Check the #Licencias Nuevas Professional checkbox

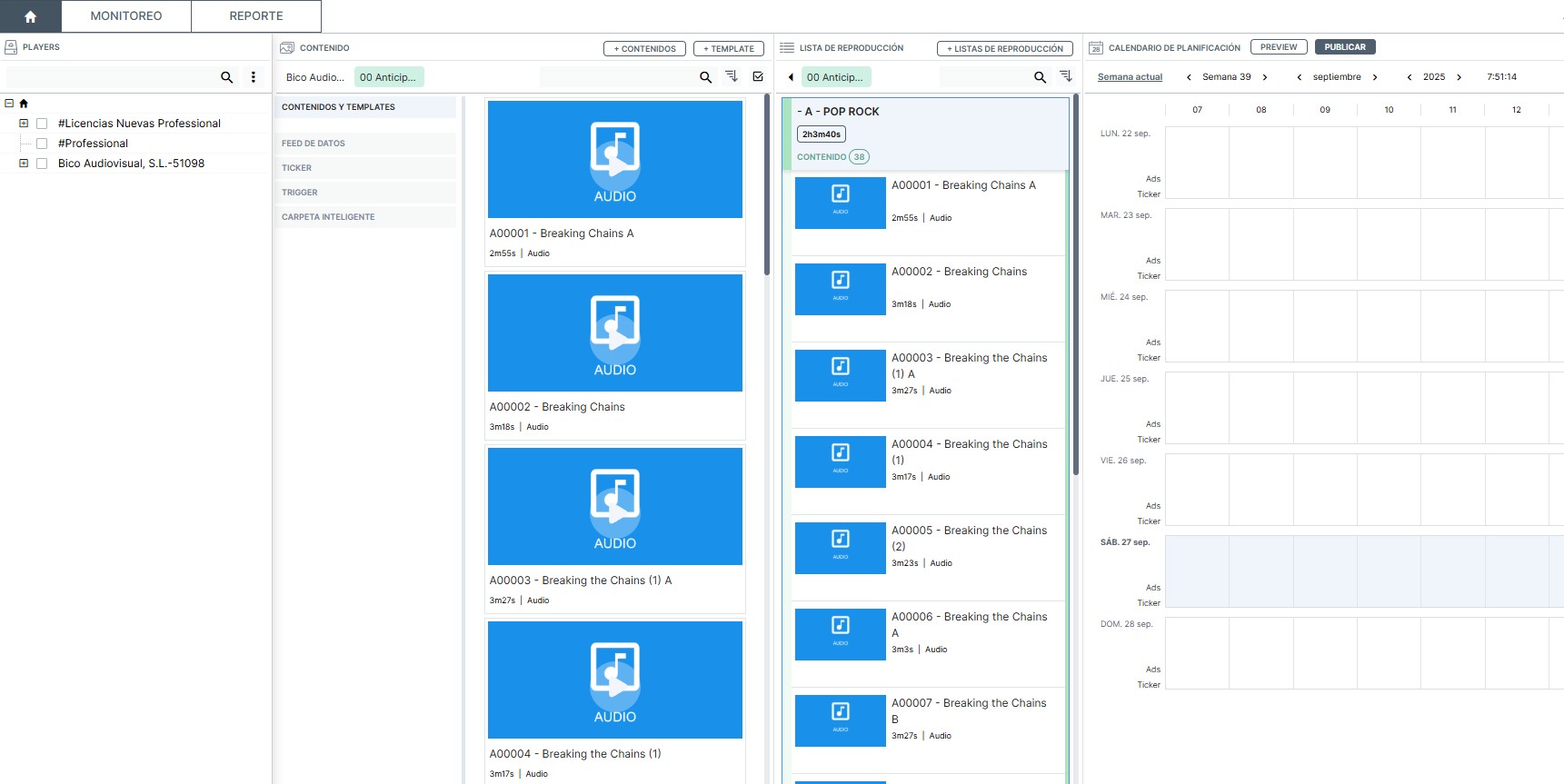[x=42, y=124]
